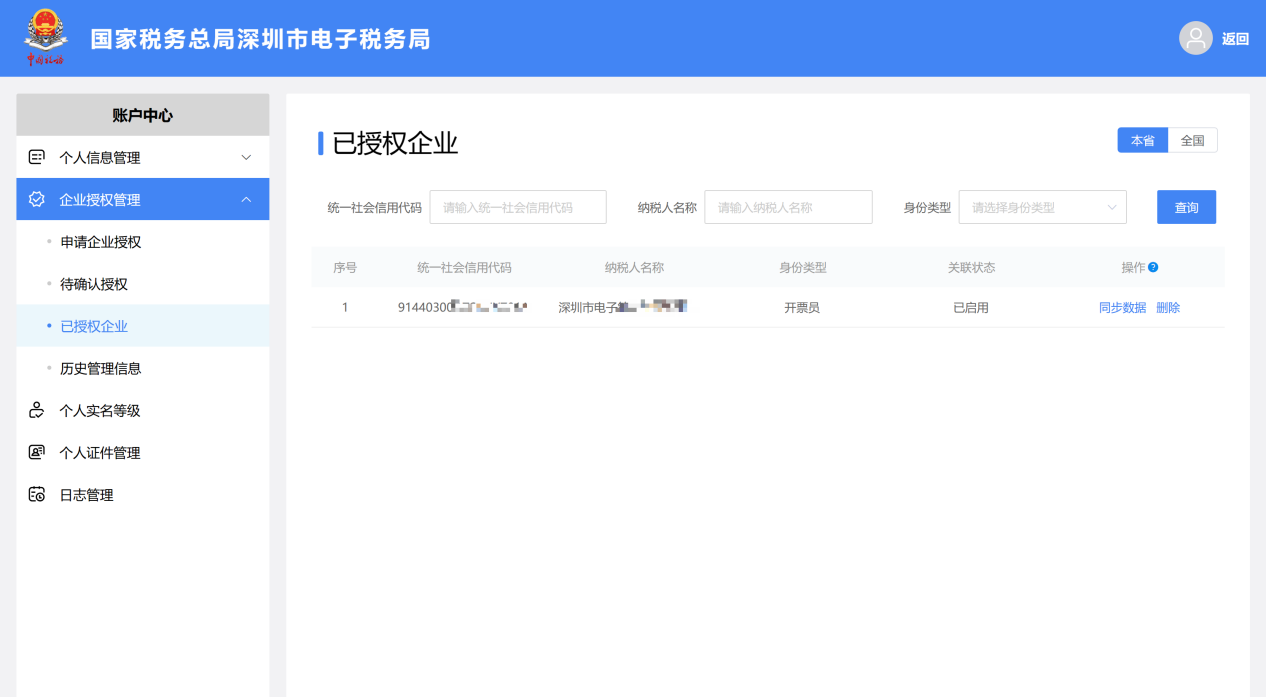This screenshot has width=1266, height=697.
Task: Switch scope to 本省
Action: pyautogui.click(x=1143, y=140)
